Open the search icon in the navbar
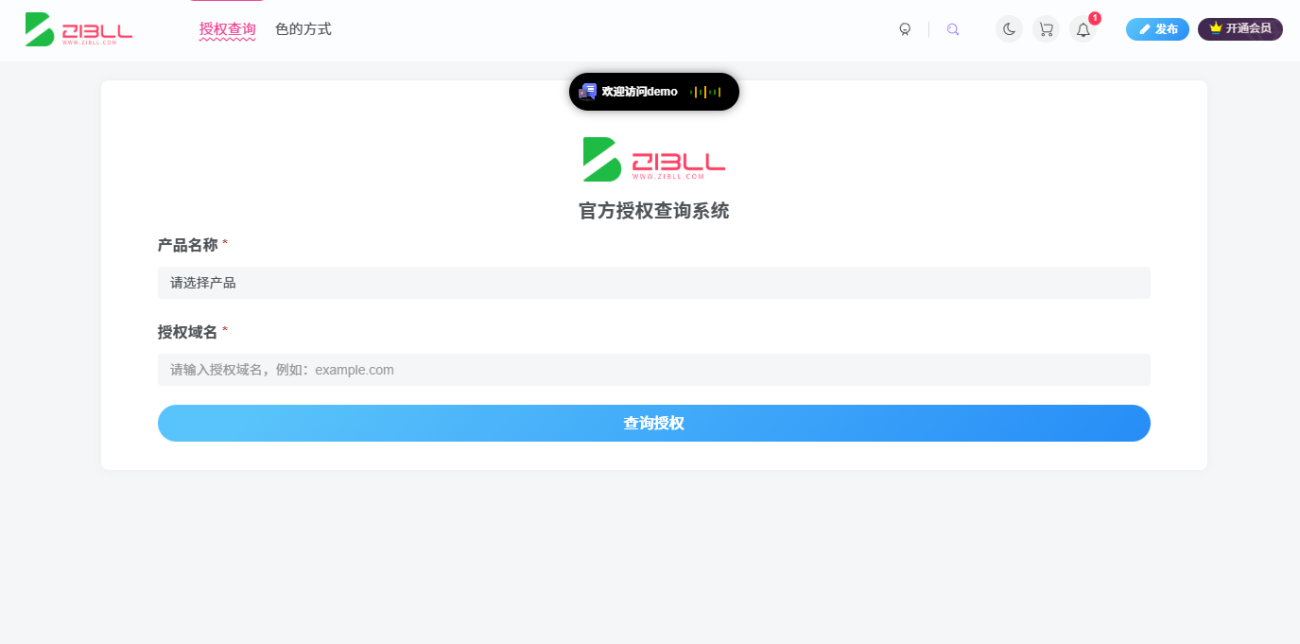The height and width of the screenshot is (644, 1300). click(x=952, y=28)
